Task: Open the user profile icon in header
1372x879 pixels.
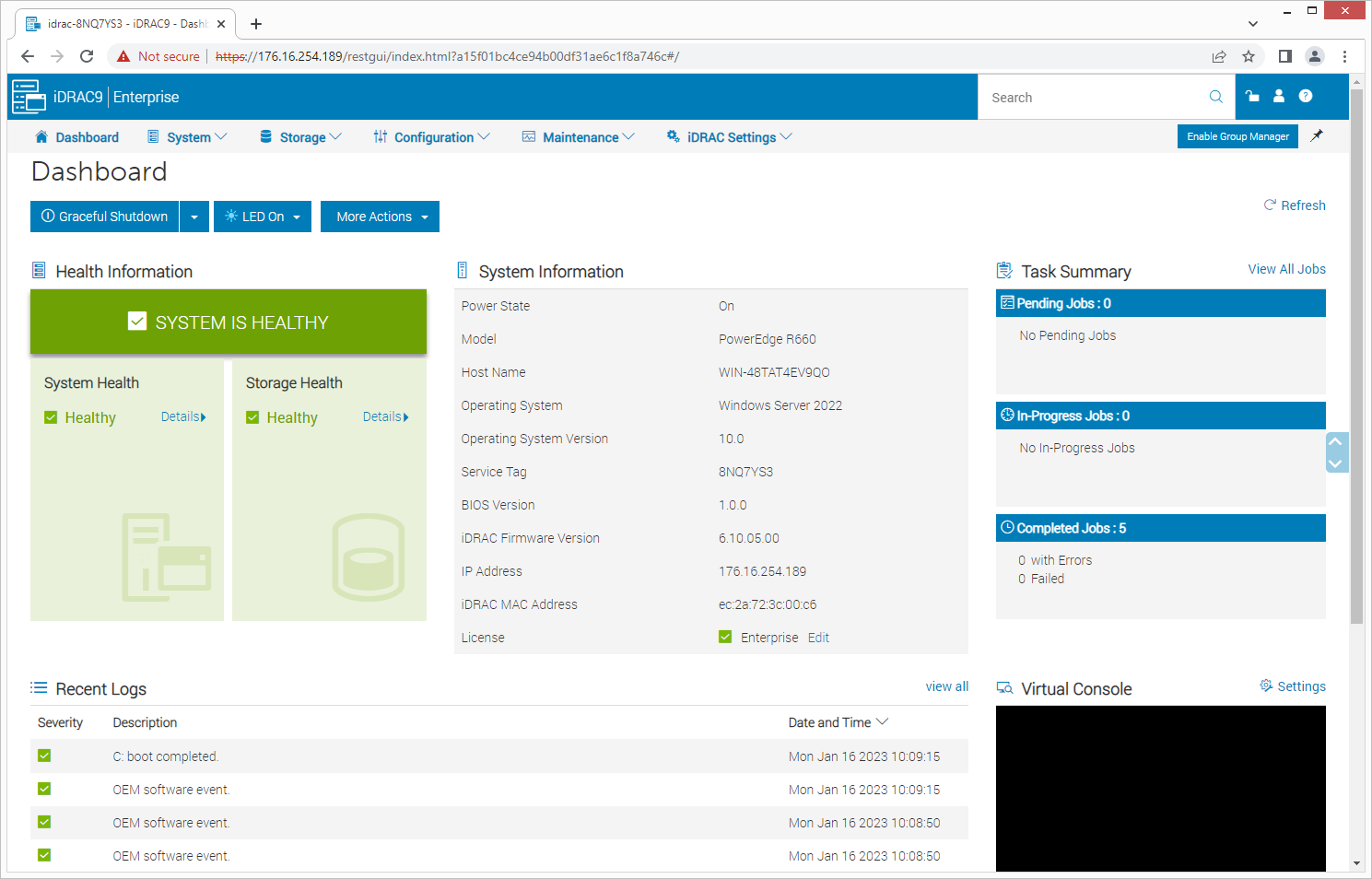Action: pos(1278,96)
